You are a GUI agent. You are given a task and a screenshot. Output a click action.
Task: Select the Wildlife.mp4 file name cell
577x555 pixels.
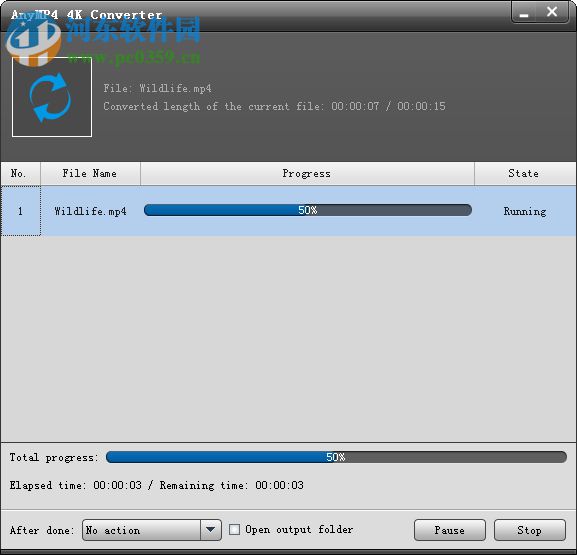[x=90, y=211]
